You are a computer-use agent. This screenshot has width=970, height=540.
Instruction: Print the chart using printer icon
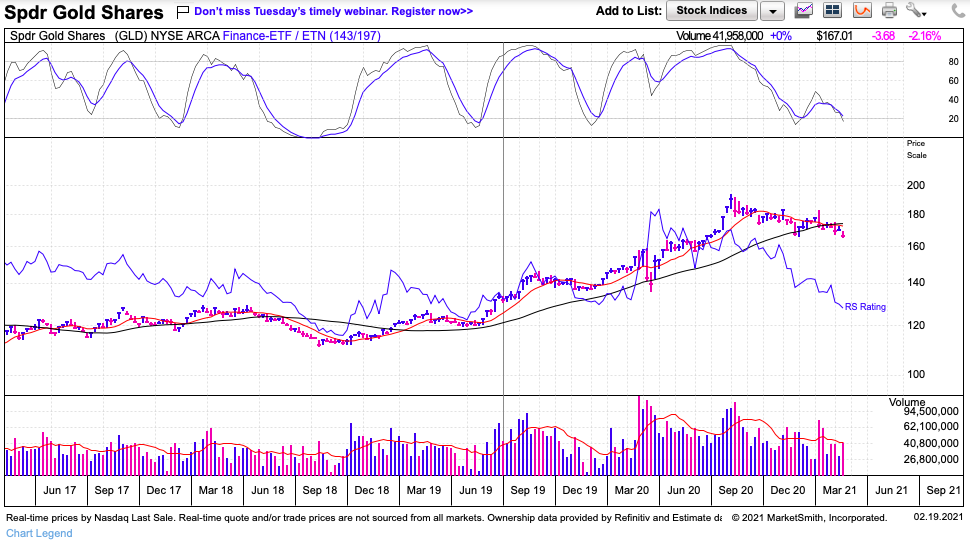point(890,11)
